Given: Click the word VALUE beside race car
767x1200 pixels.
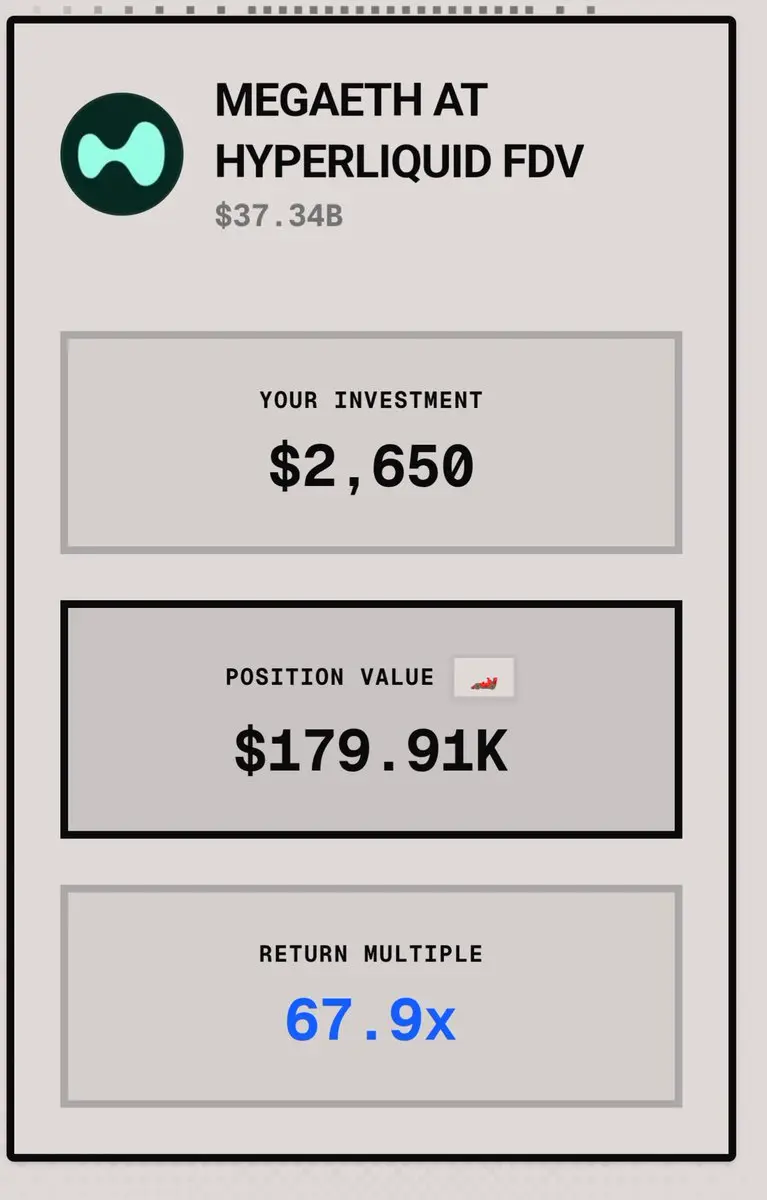Looking at the screenshot, I should [x=397, y=677].
